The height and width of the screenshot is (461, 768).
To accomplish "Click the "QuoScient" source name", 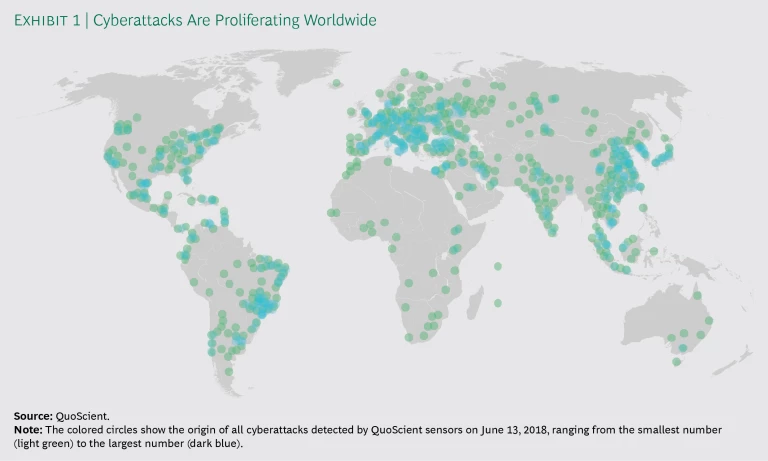I will pyautogui.click(x=82, y=415).
